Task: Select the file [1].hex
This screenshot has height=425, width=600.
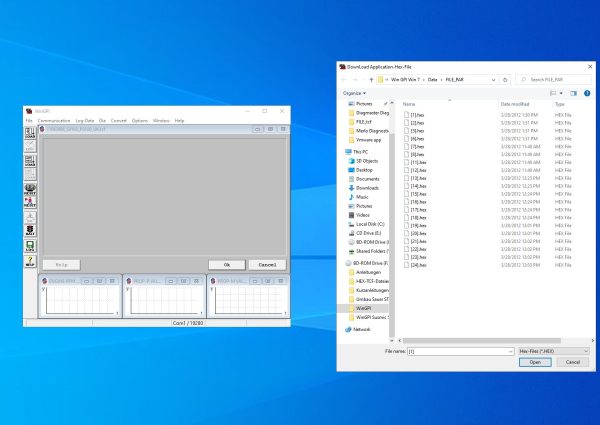Action: [414, 115]
